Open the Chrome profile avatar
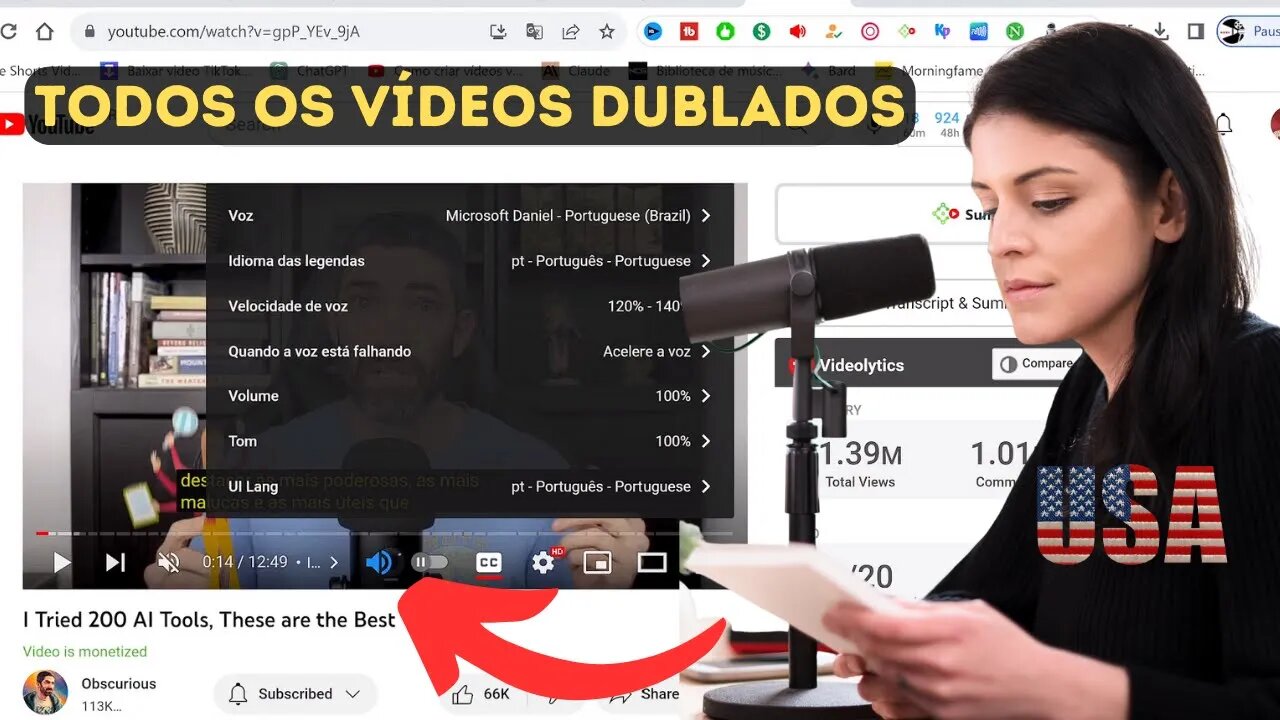The width and height of the screenshot is (1280, 720). pyautogui.click(x=1232, y=32)
